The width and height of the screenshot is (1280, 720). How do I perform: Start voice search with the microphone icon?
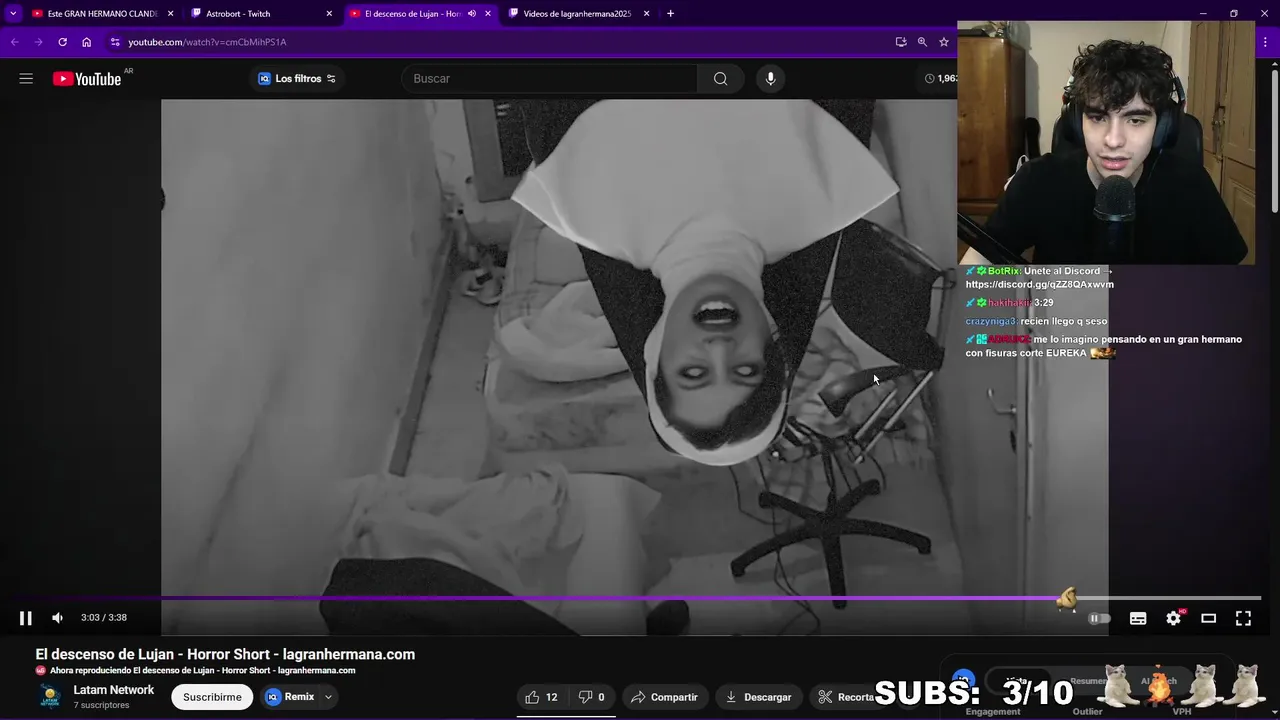point(770,78)
